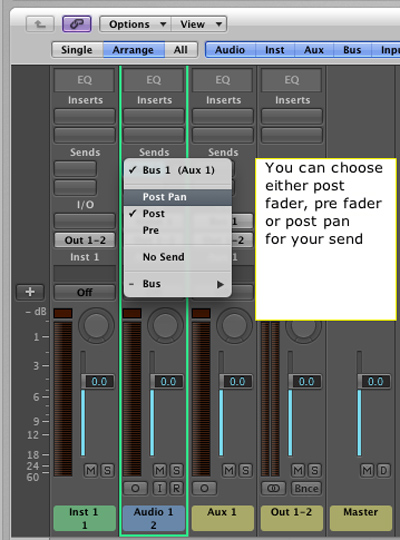Select the Master channel name label
The width and height of the screenshot is (400, 540).
point(361,518)
